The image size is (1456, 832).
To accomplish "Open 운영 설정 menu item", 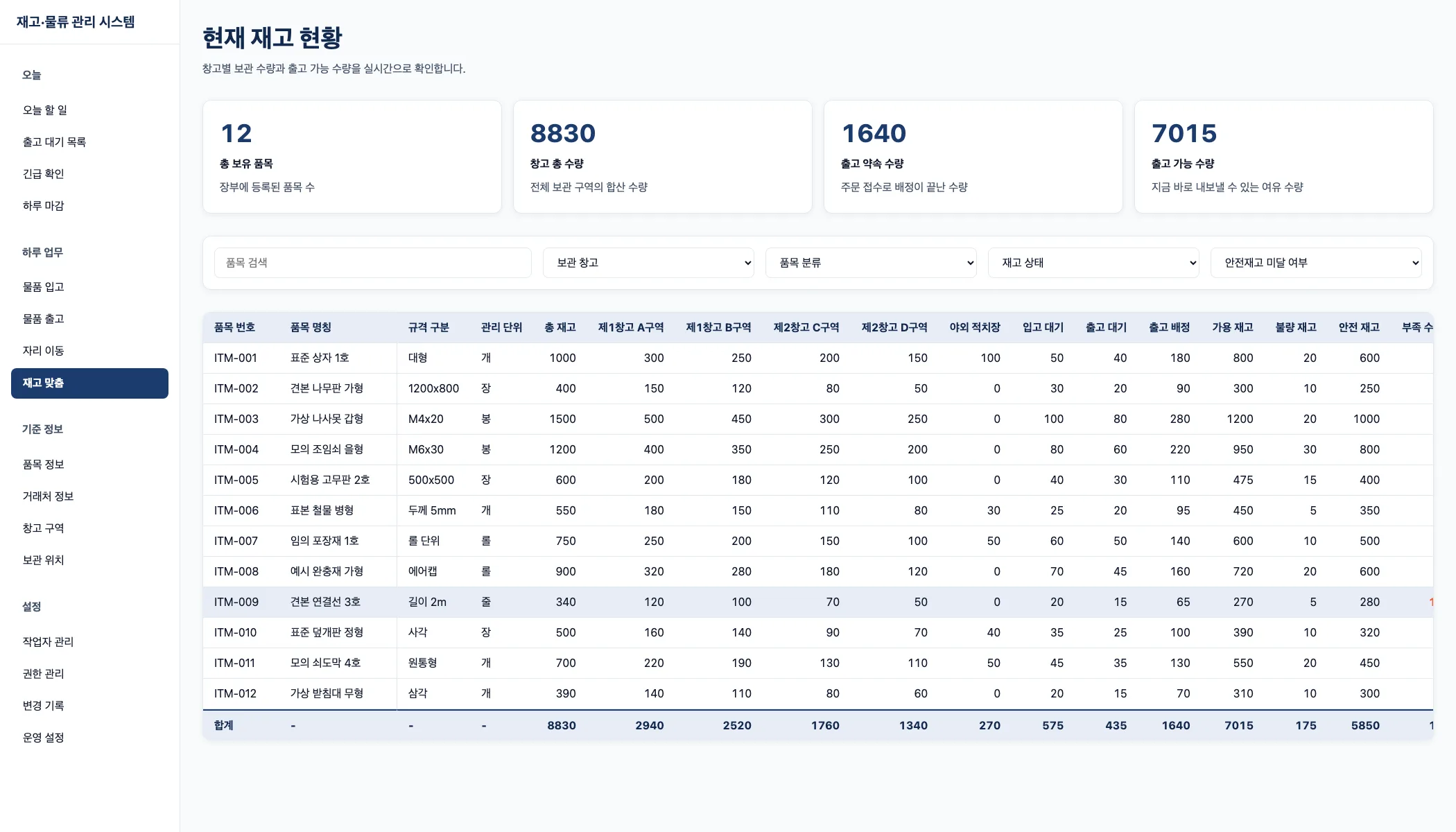I will point(89,738).
